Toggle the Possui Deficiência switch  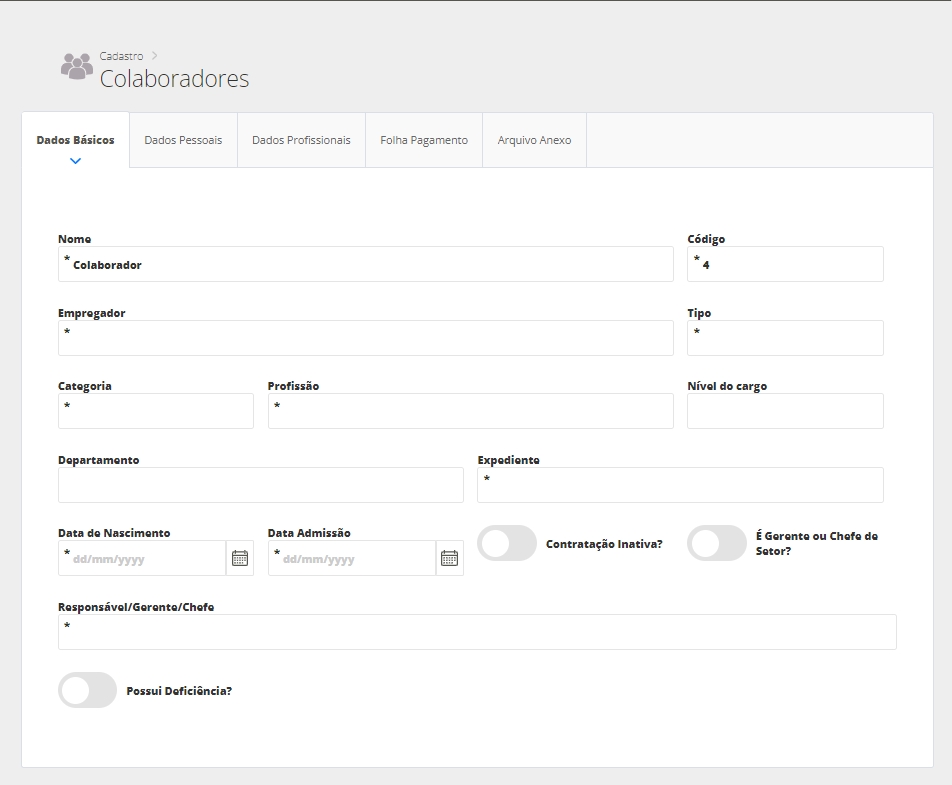click(x=88, y=690)
